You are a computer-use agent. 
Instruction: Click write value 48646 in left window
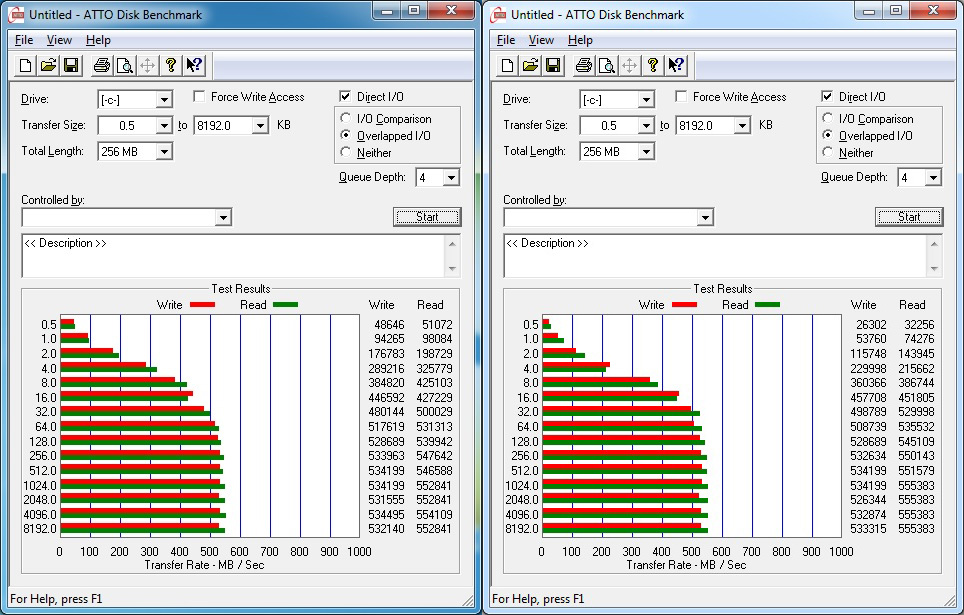pyautogui.click(x=389, y=324)
